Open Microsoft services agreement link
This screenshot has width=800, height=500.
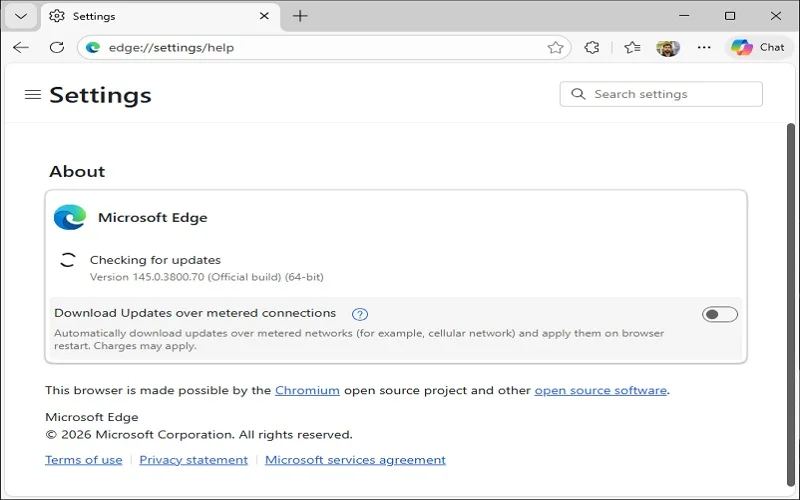355,460
